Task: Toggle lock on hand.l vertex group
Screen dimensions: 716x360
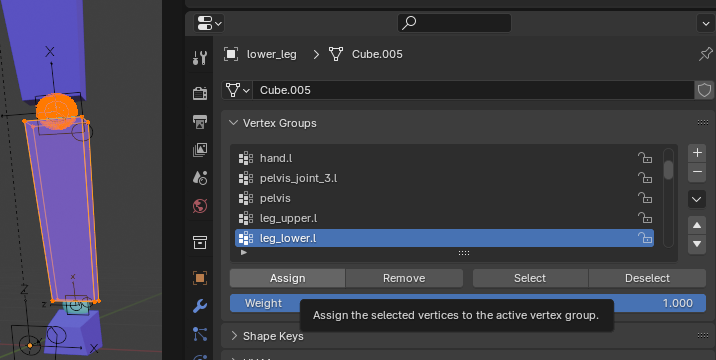Action: [645, 158]
